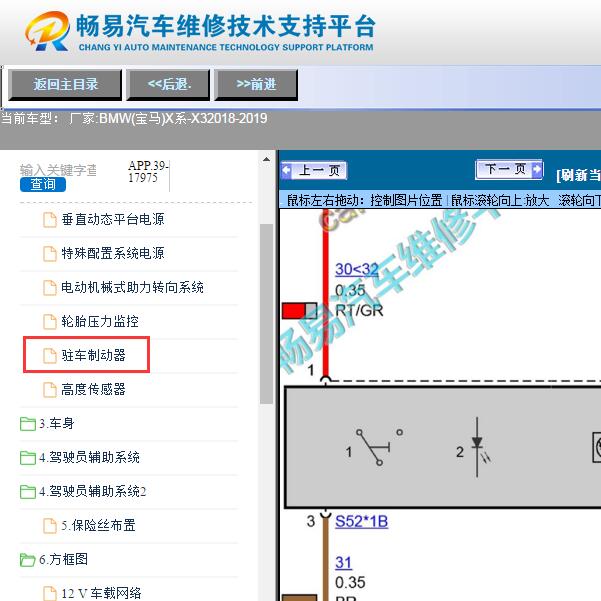
Task: Open 垂直动态平台电源 document
Action: point(113,219)
